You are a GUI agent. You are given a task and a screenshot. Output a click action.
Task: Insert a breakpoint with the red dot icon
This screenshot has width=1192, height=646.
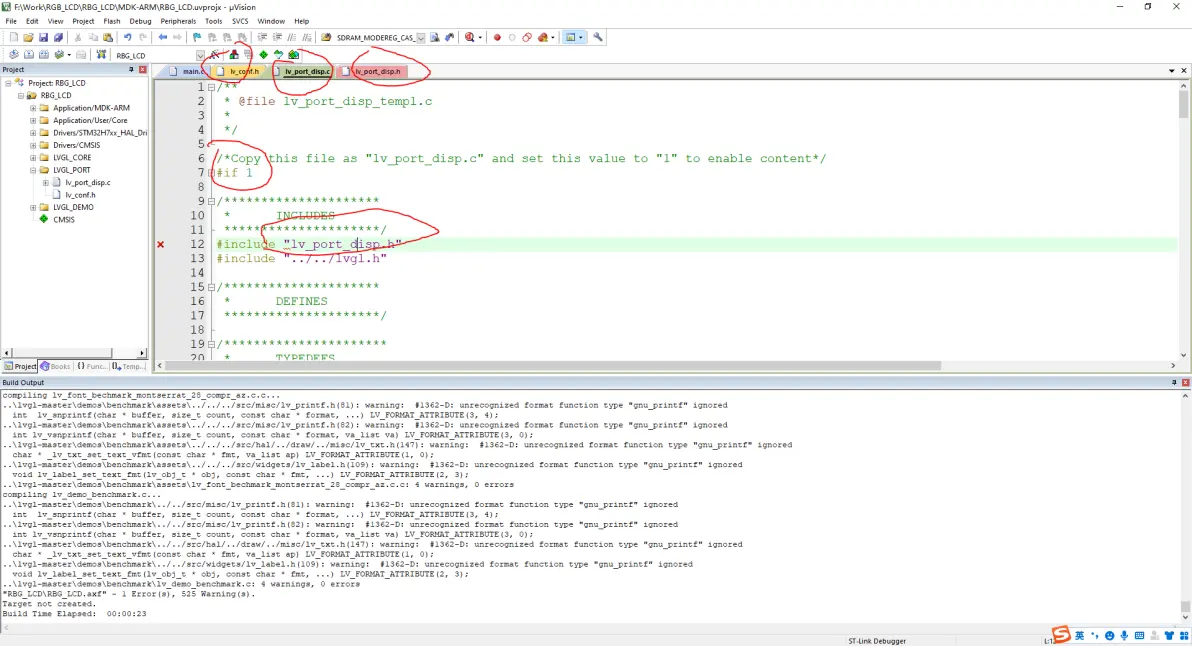coord(497,37)
